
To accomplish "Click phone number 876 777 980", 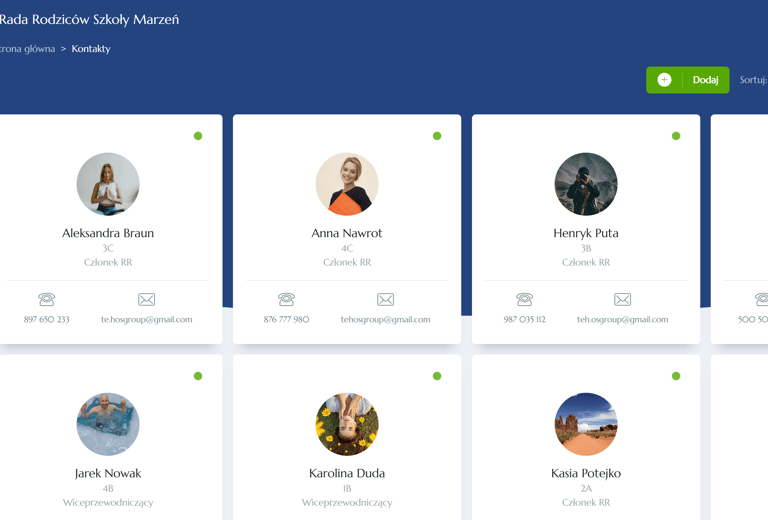I will point(286,319).
